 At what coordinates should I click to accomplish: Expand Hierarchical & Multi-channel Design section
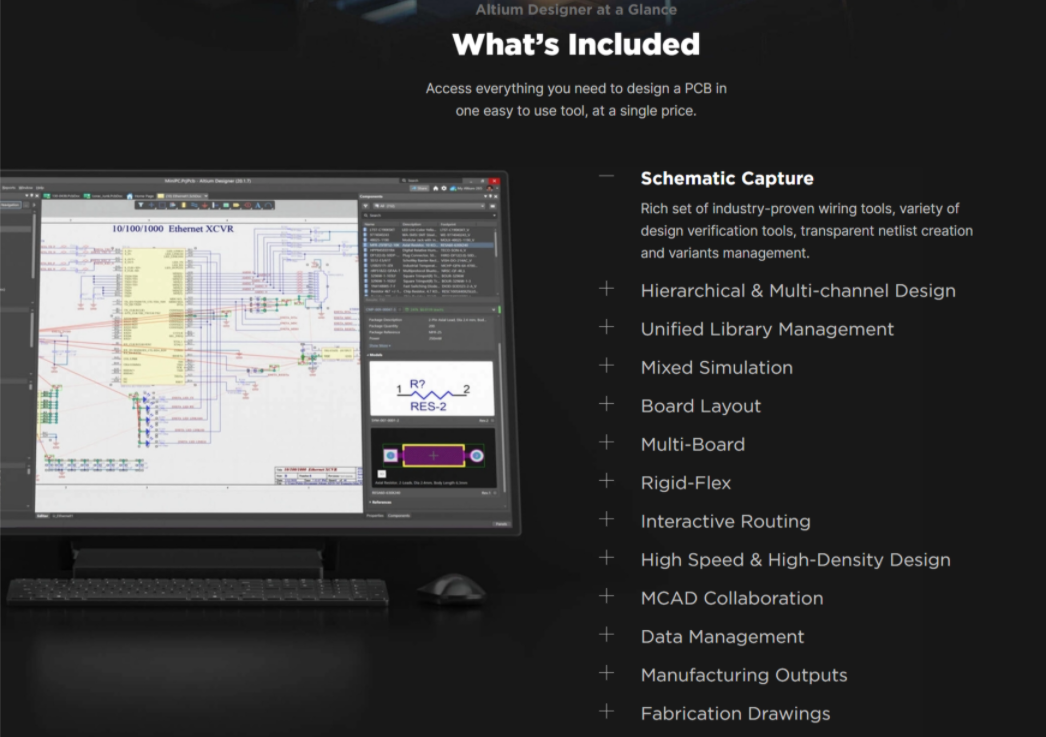[x=606, y=289]
